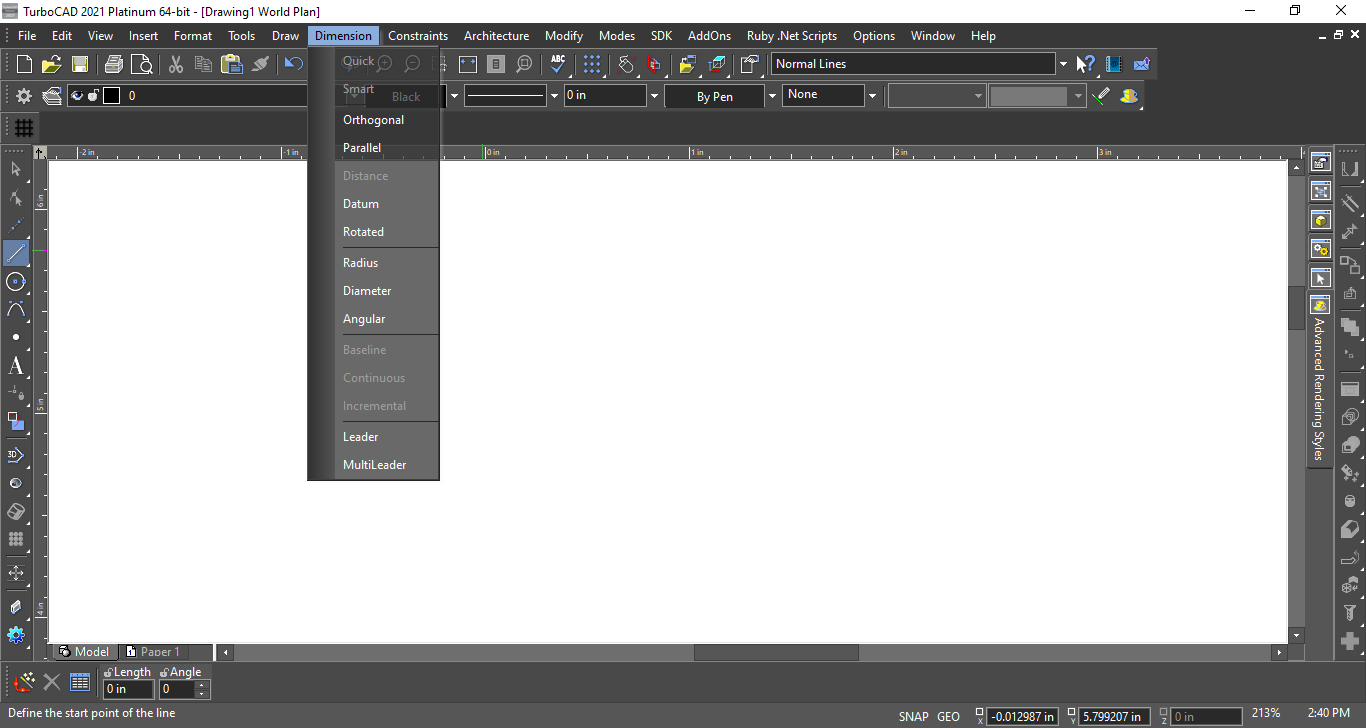The width and height of the screenshot is (1366, 728).
Task: Toggle the Angle lock
Action: pyautogui.click(x=164, y=672)
